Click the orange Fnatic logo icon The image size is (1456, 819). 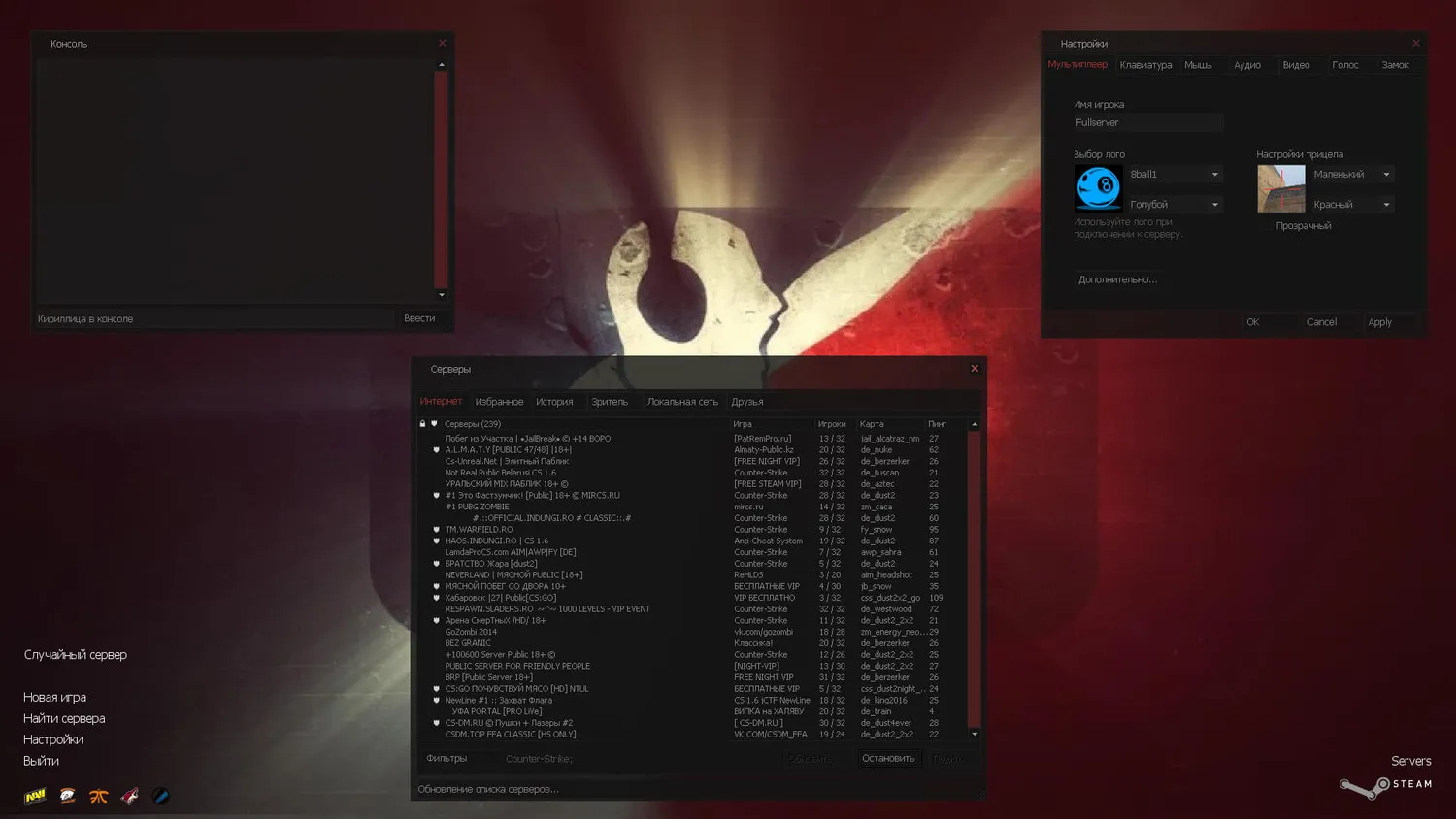click(x=98, y=797)
